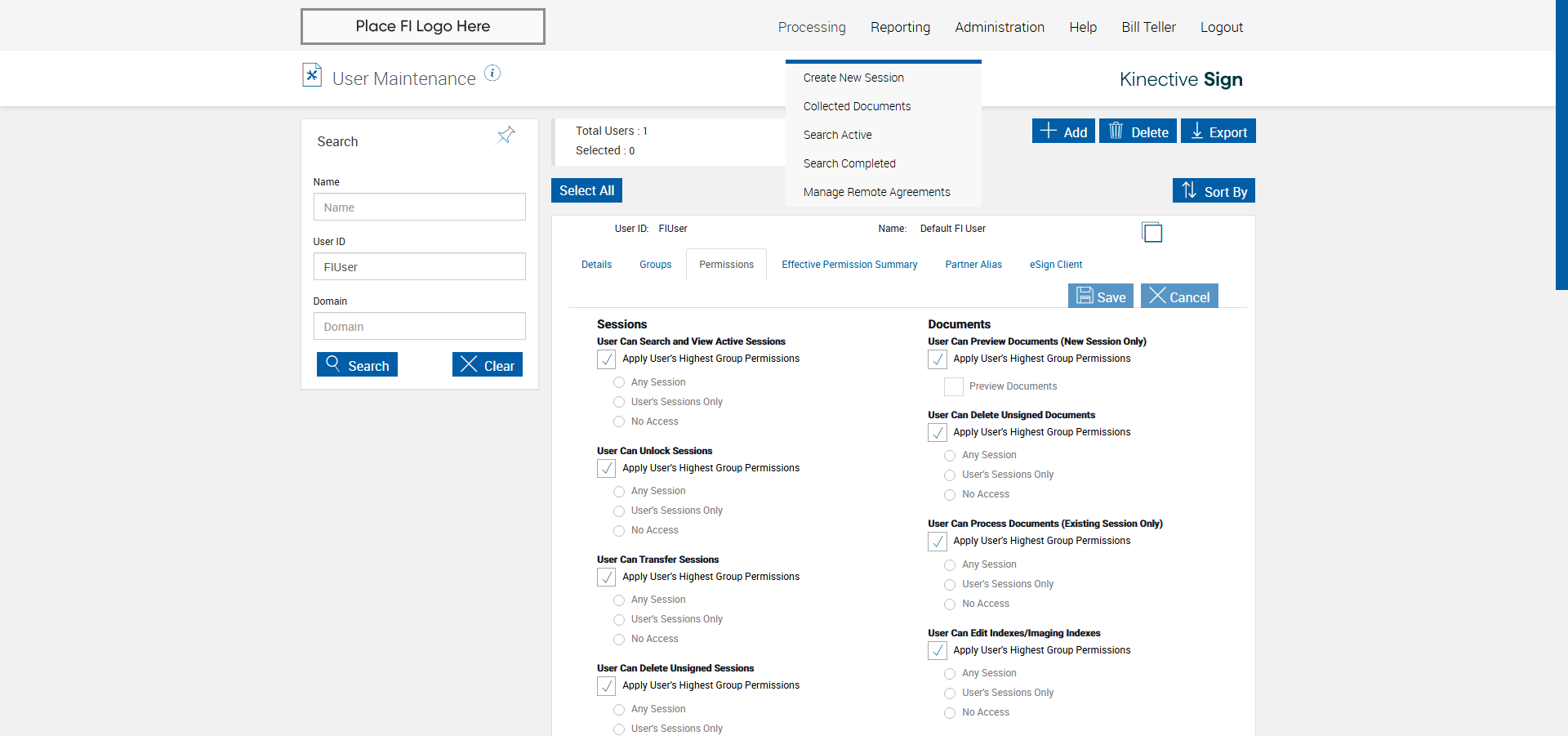Click the Add user plus button

click(x=1063, y=132)
